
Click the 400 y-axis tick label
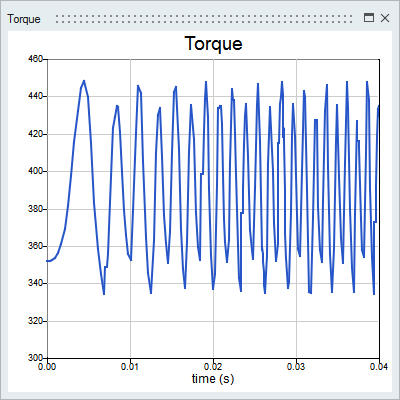pyautogui.click(x=36, y=171)
